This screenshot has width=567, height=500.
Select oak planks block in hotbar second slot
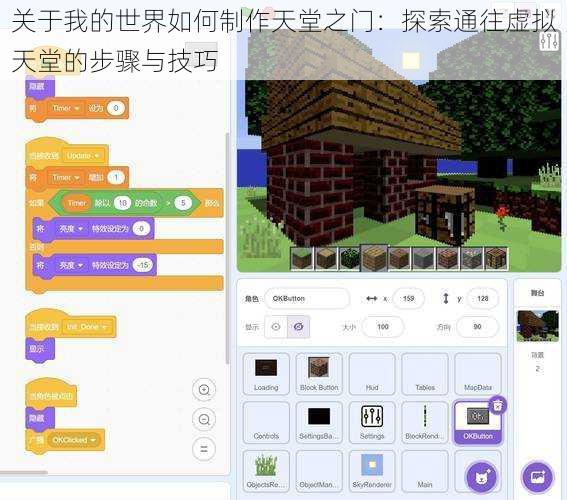[x=326, y=259]
